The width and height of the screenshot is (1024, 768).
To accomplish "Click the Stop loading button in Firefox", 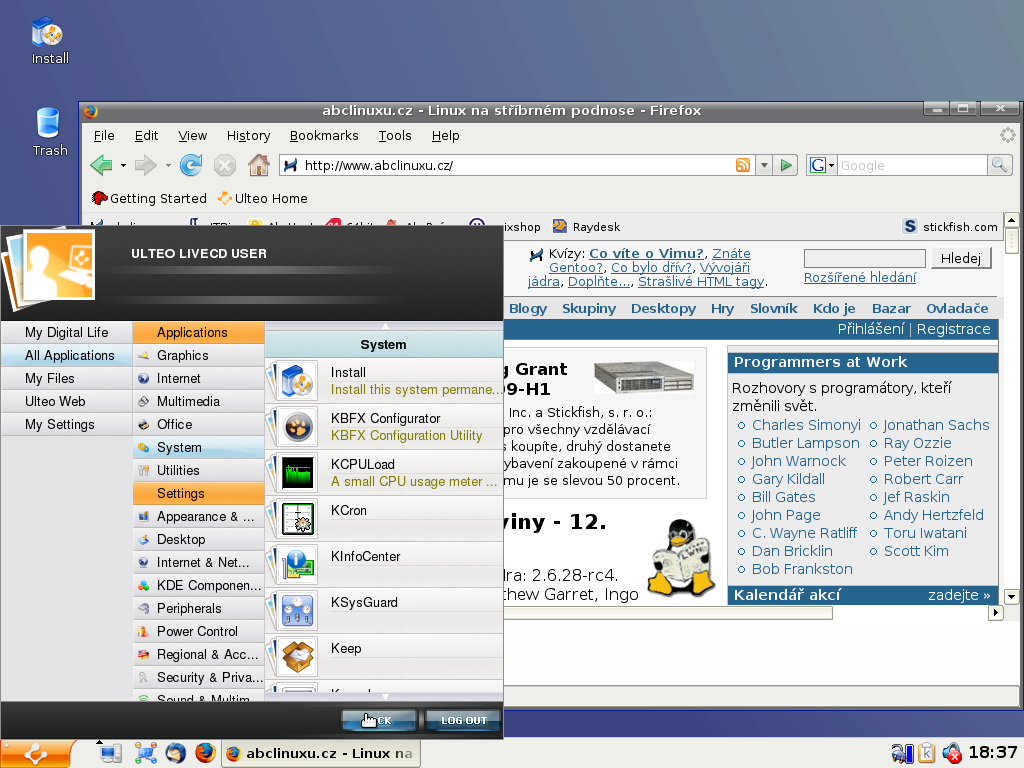I will (225, 165).
